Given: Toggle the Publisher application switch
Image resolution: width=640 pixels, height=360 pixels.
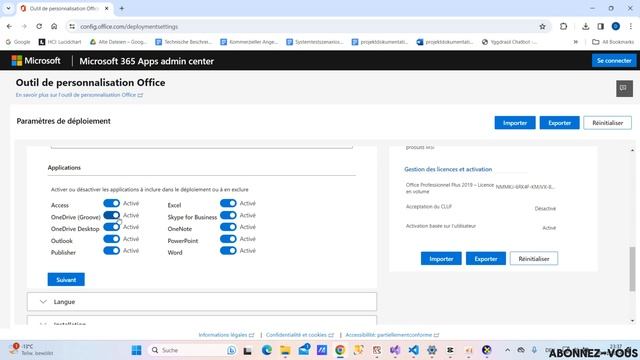Looking at the screenshot, I should [x=111, y=251].
